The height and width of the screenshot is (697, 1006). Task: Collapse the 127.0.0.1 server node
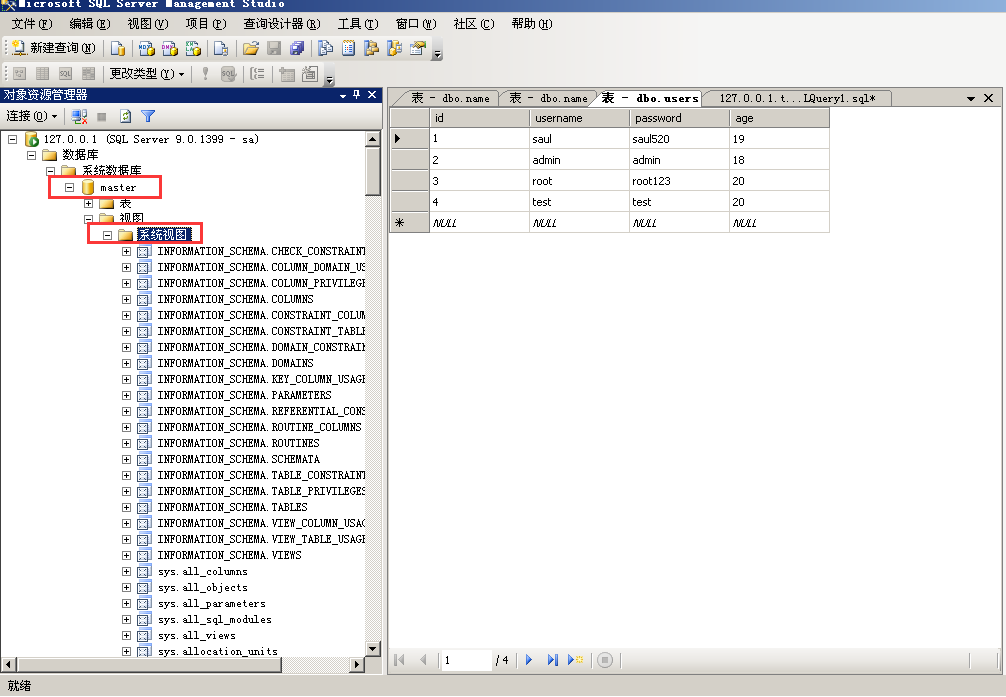point(12,139)
